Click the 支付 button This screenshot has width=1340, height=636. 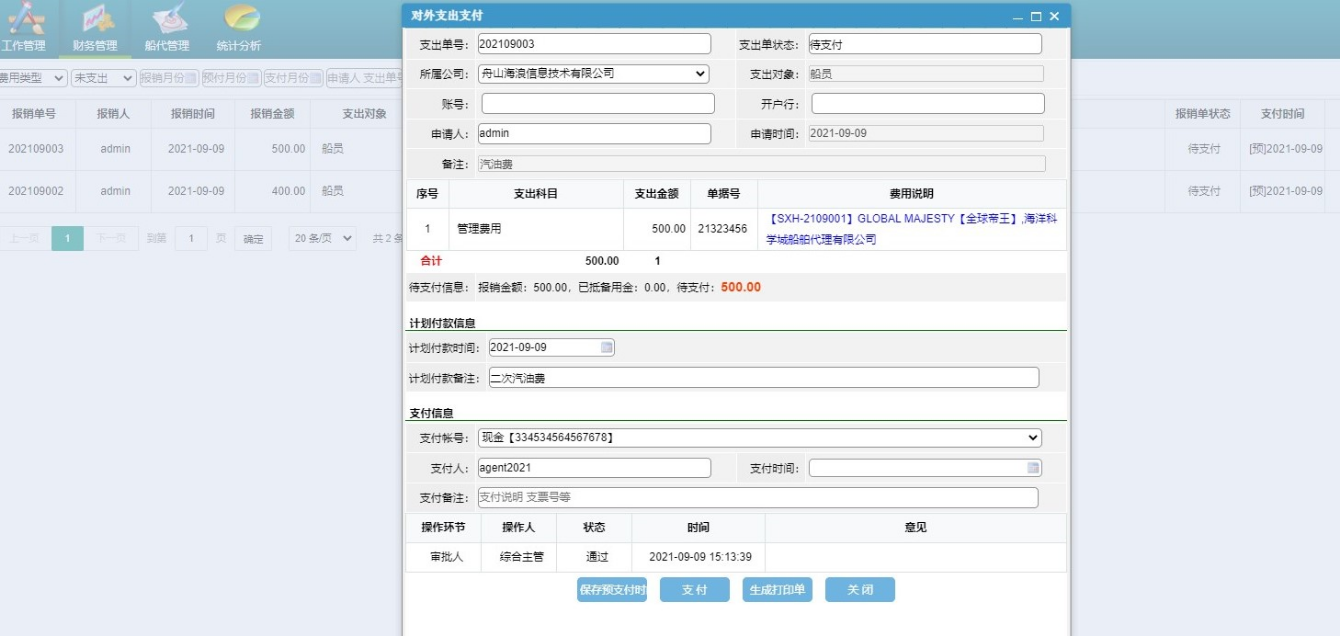point(695,590)
